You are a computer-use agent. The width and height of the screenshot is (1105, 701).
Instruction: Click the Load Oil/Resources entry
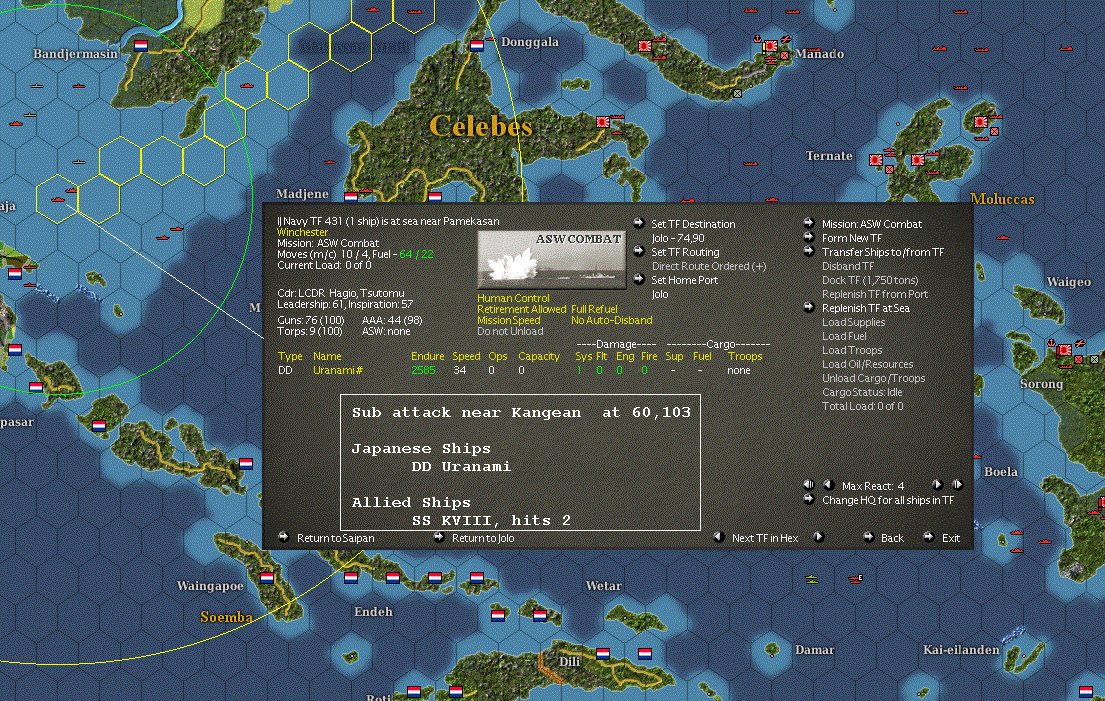click(868, 364)
